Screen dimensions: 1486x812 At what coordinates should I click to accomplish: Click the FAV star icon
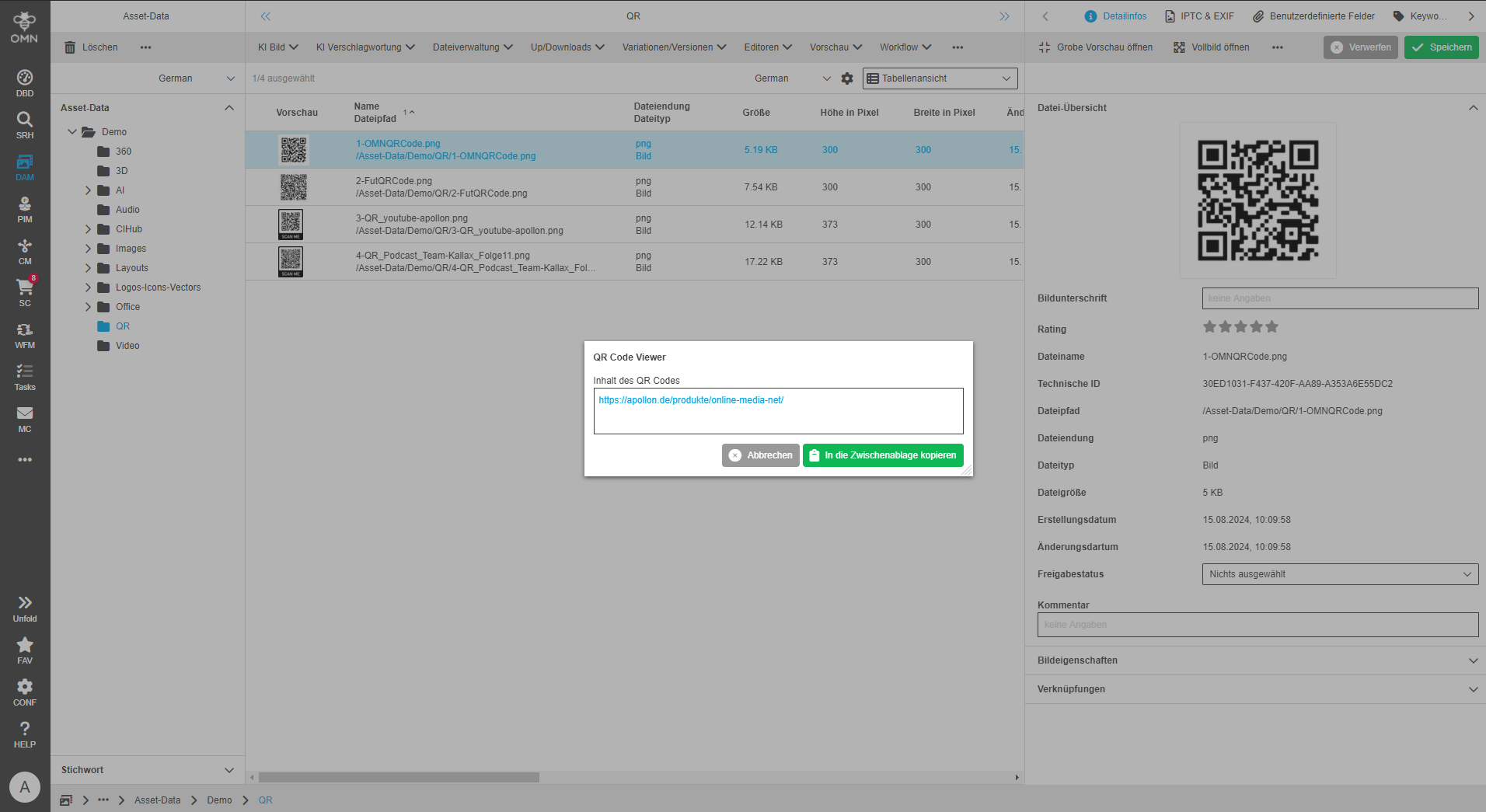pos(25,650)
